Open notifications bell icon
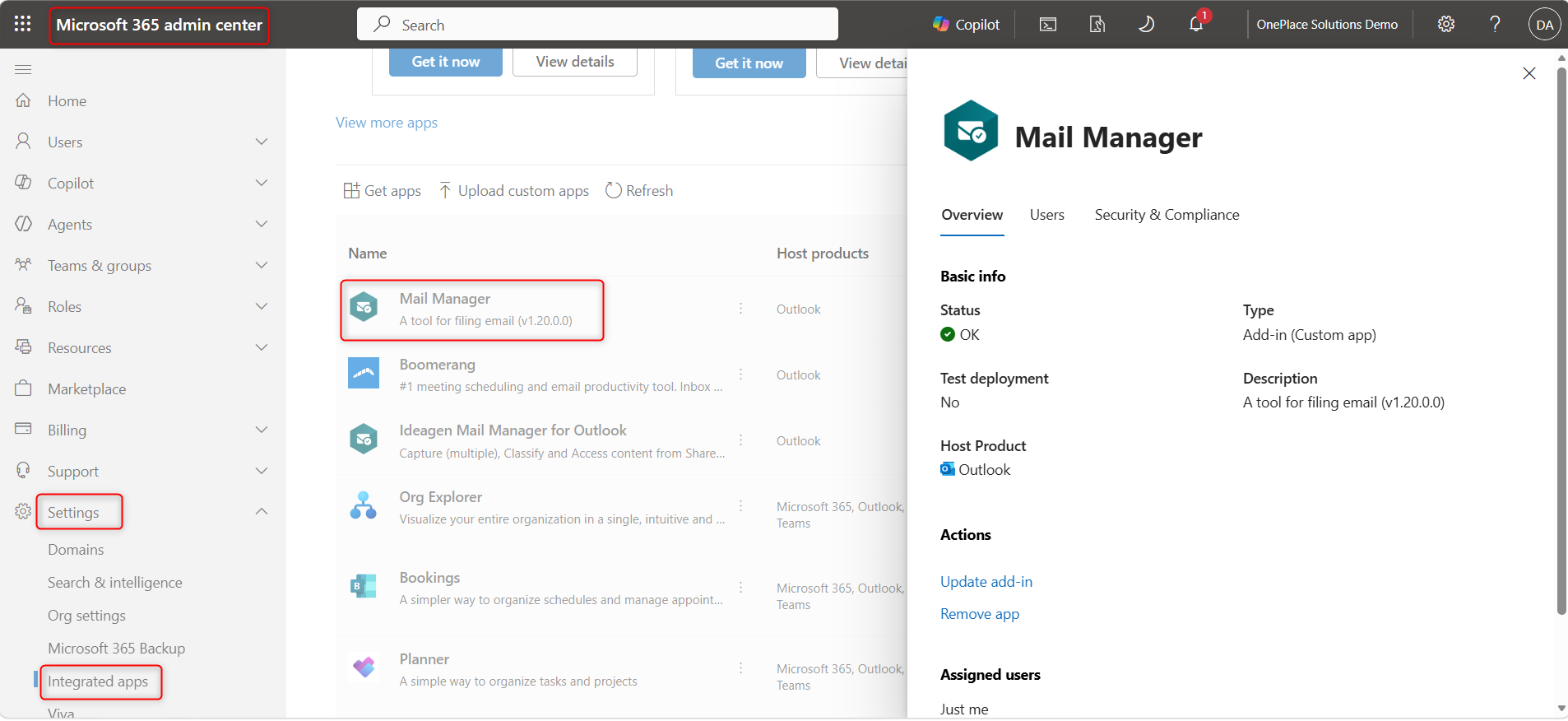This screenshot has height=721, width=1568. coord(1196,25)
